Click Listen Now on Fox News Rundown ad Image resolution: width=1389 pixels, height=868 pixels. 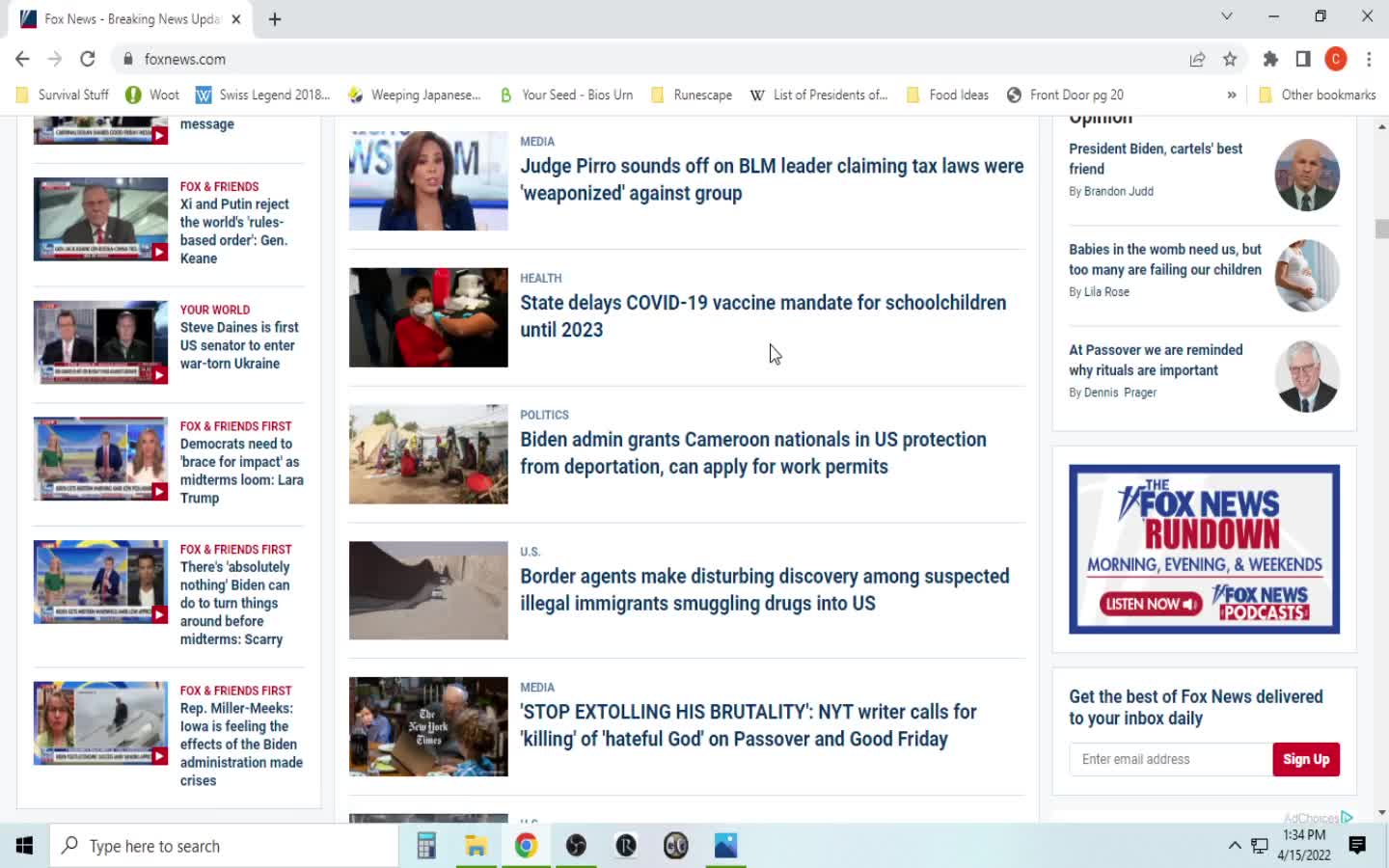click(1152, 605)
